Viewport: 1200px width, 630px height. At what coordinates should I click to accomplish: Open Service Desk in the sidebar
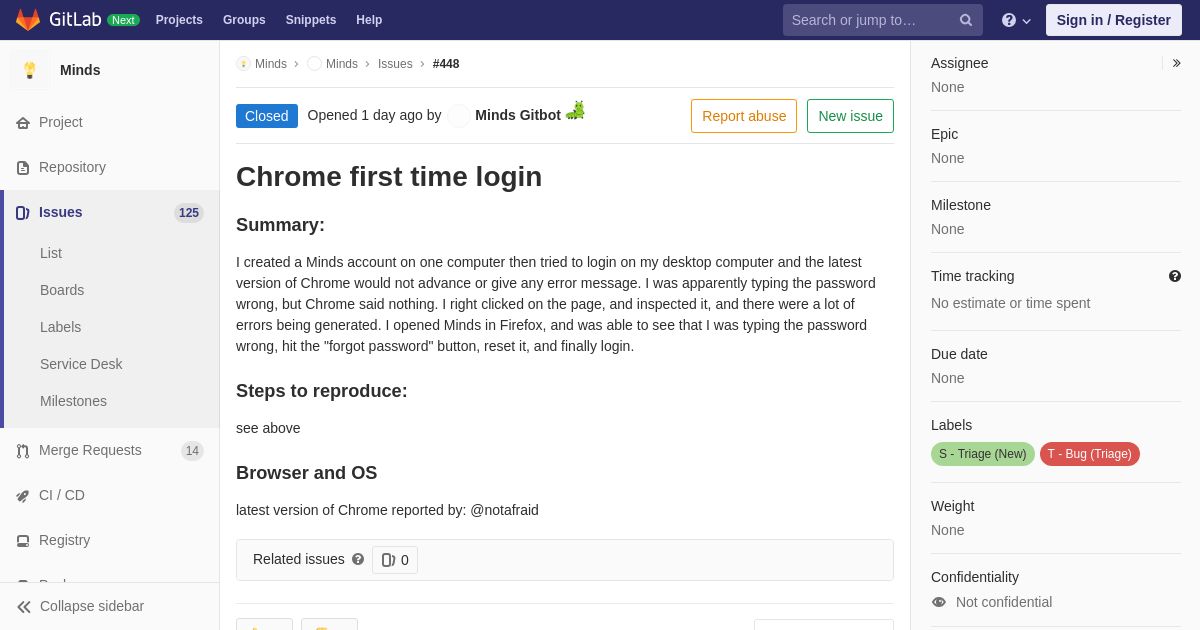81,364
